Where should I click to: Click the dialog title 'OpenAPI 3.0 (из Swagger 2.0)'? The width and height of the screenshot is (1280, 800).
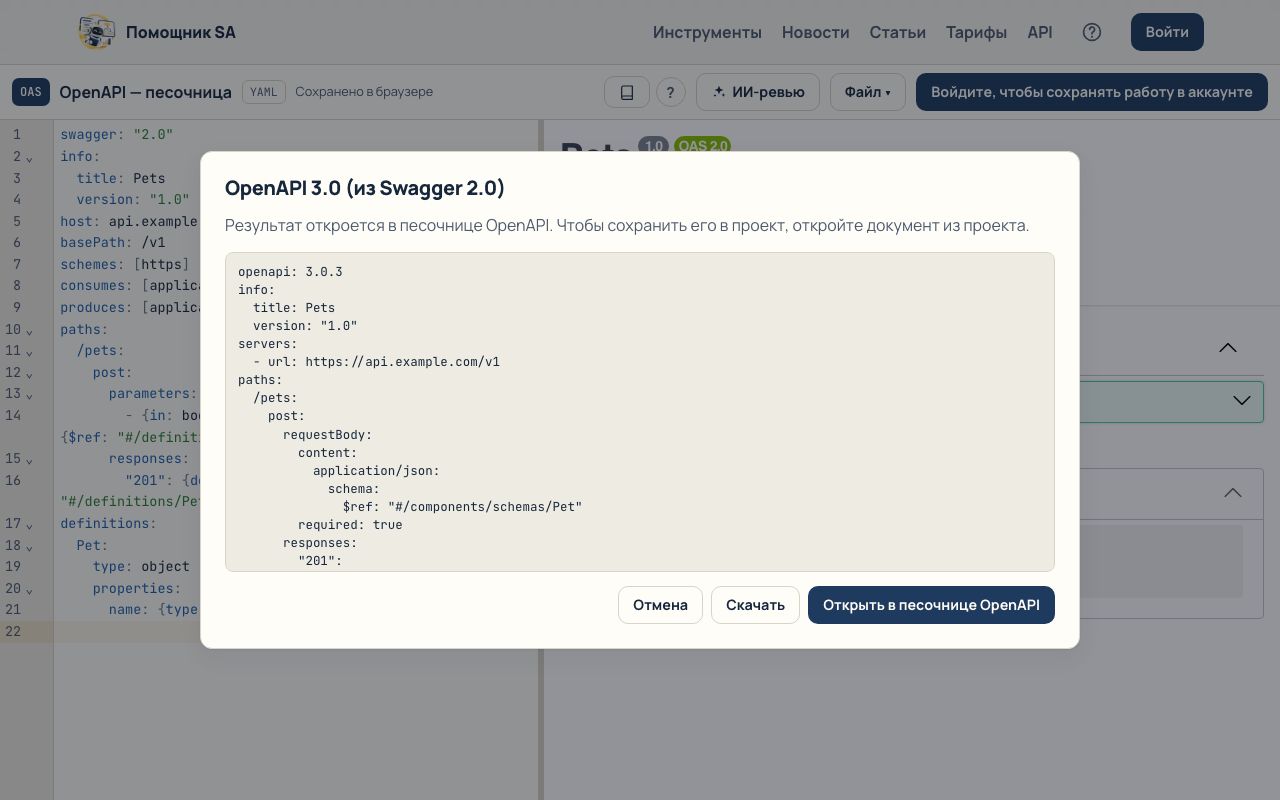tap(365, 188)
